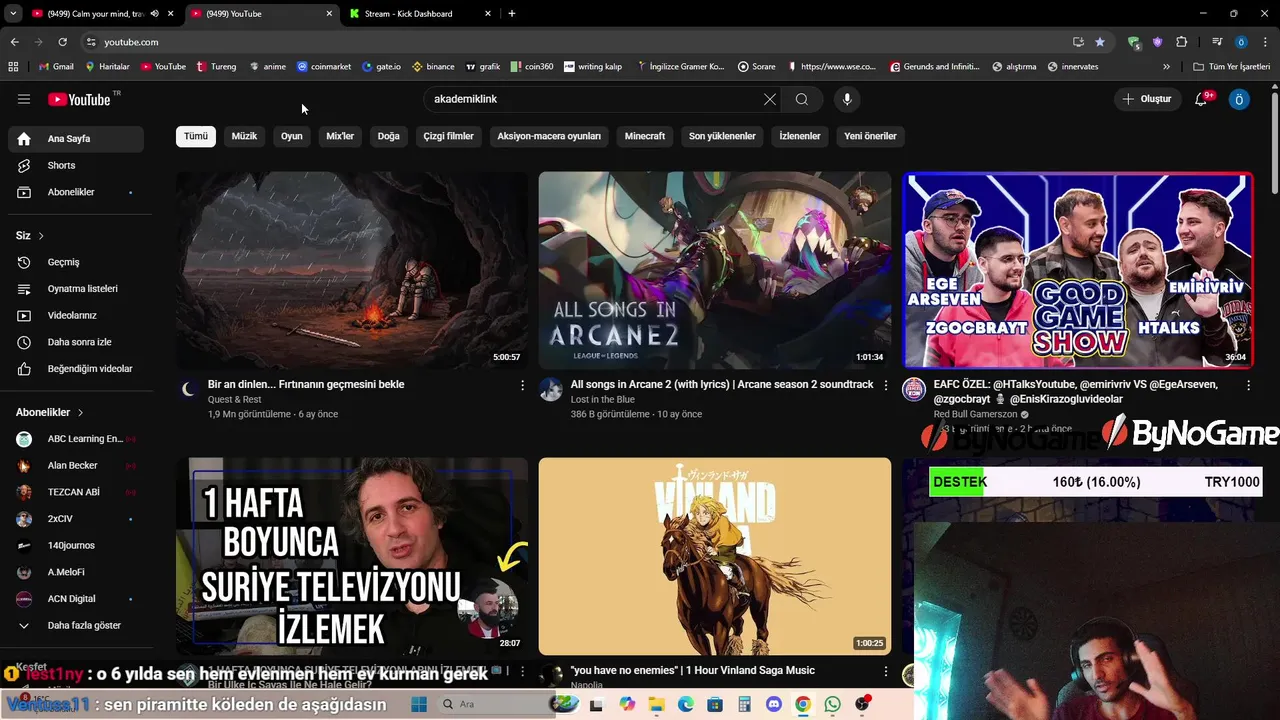Open the binance bookmark
The height and width of the screenshot is (720, 1280).
(x=433, y=66)
